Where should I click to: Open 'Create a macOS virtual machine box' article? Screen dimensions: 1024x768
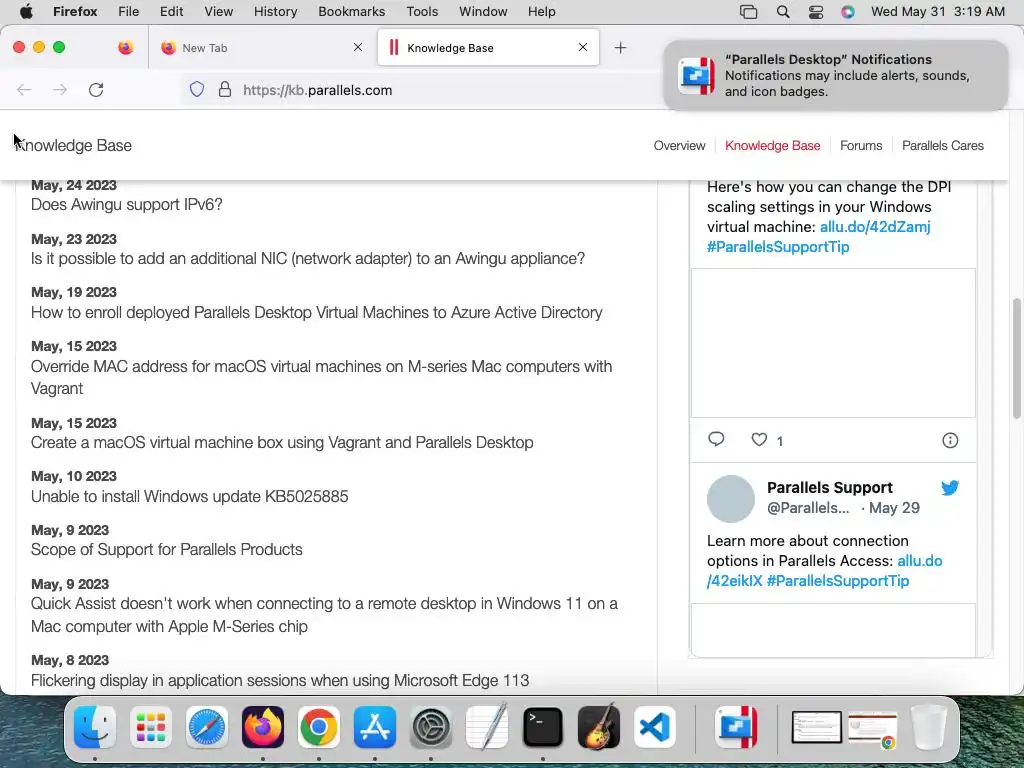point(282,442)
